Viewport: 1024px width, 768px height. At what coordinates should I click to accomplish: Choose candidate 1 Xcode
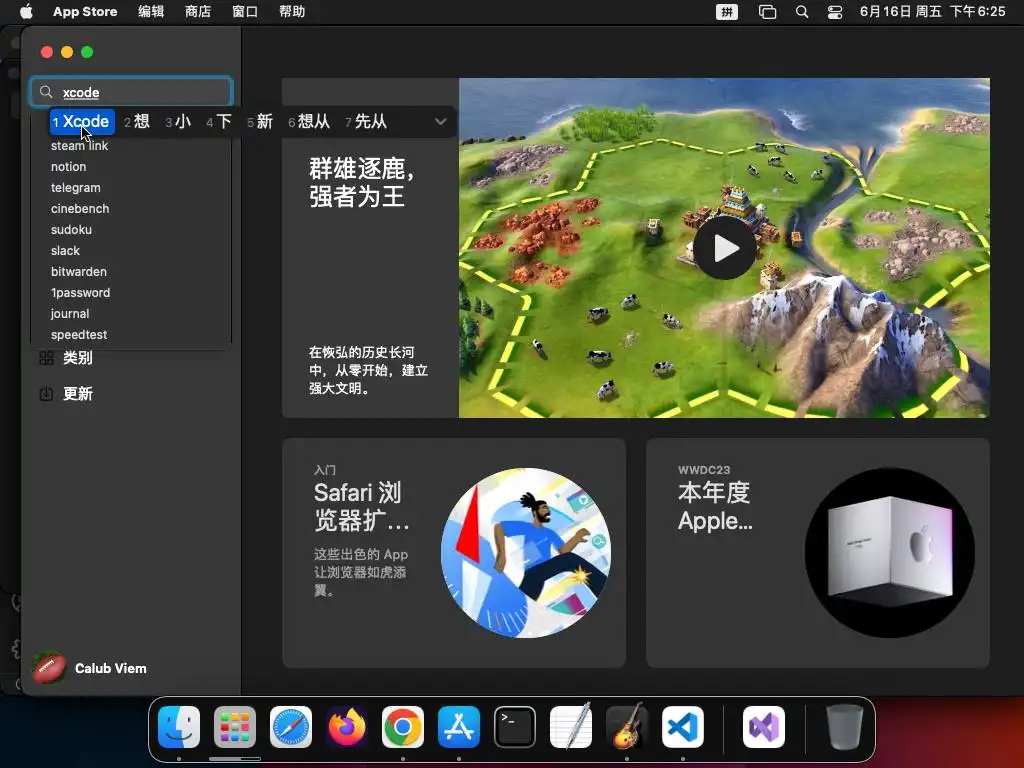(x=82, y=121)
